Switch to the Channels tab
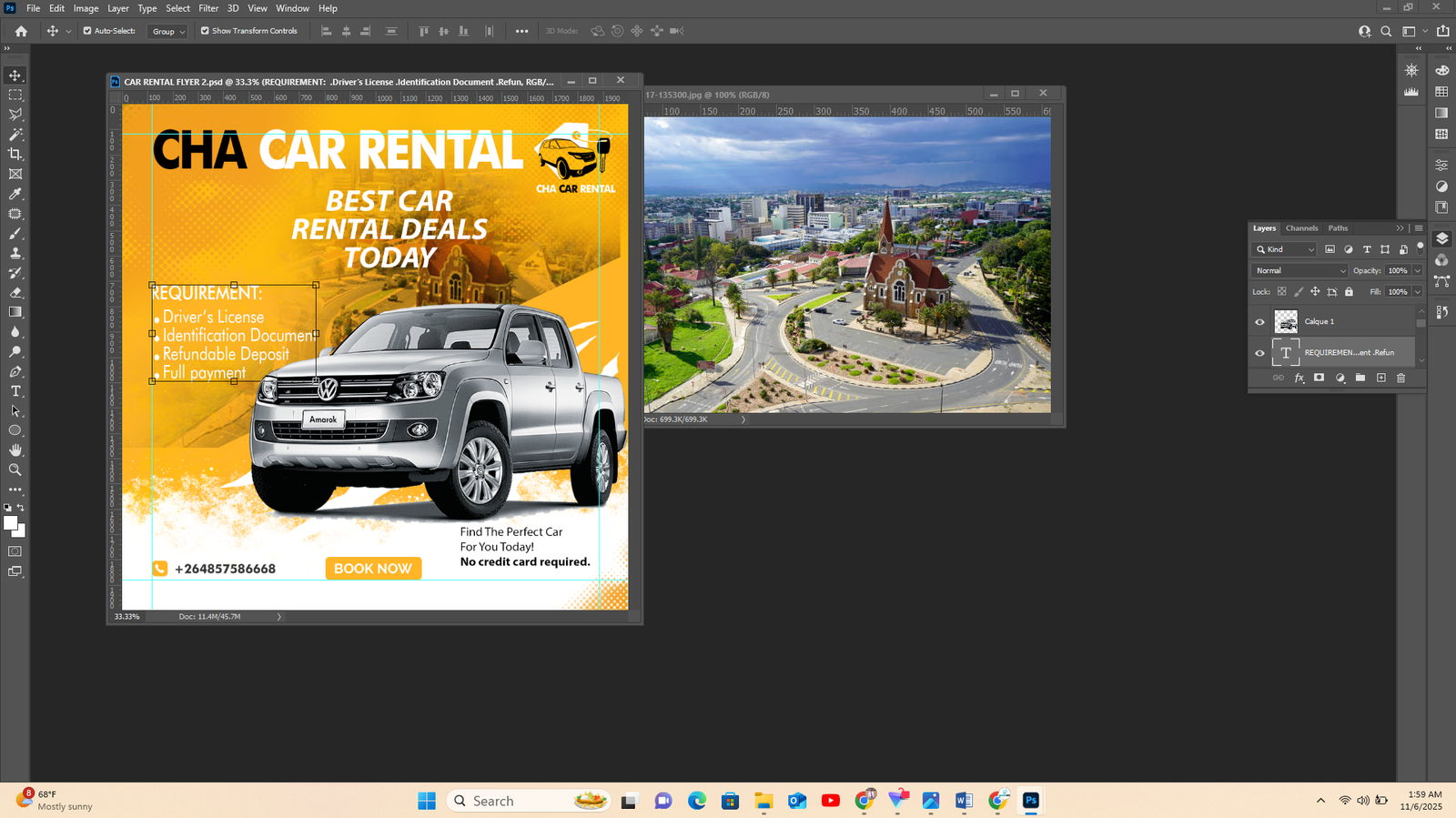 tap(1301, 228)
